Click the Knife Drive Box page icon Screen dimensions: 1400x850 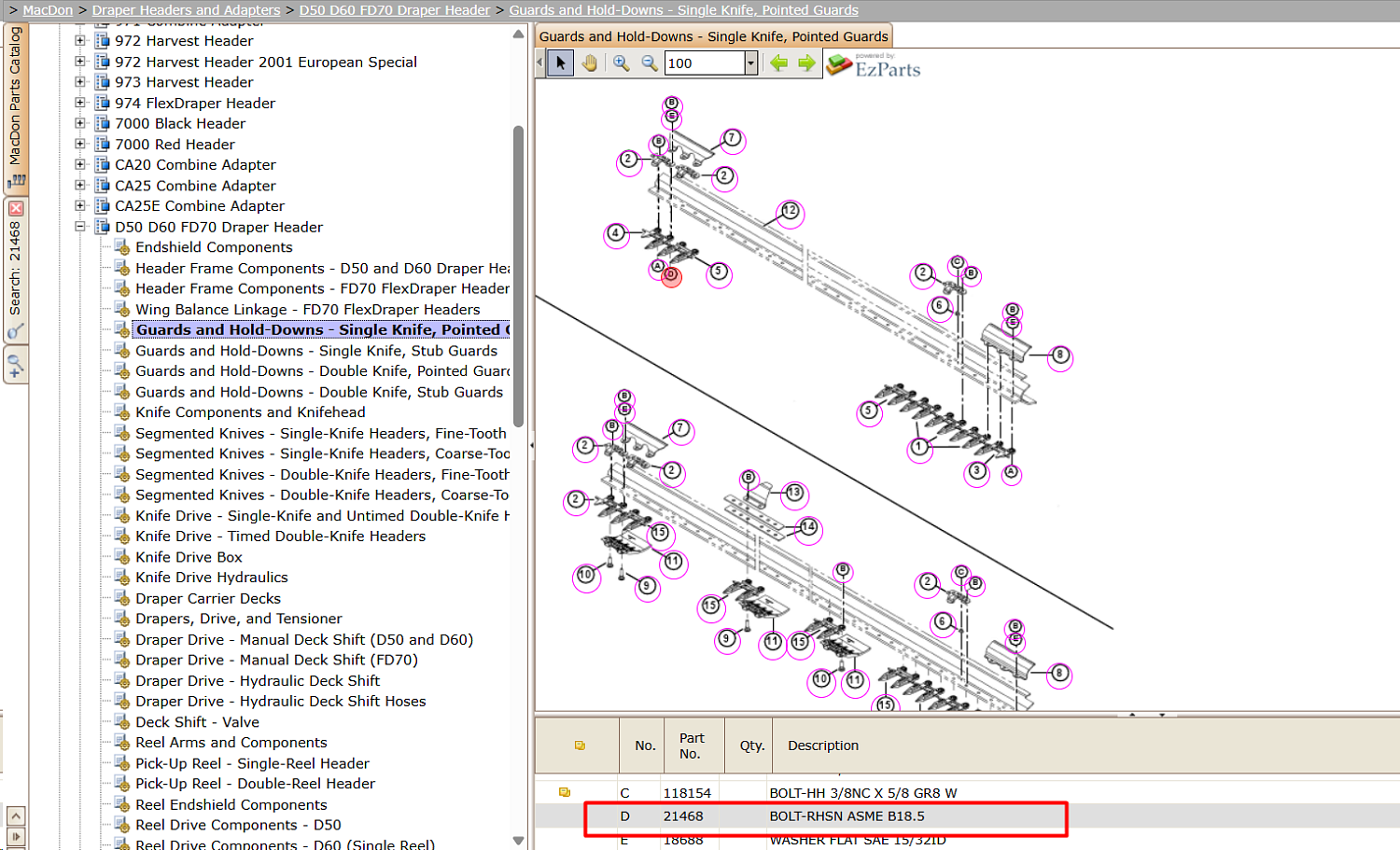[x=121, y=557]
